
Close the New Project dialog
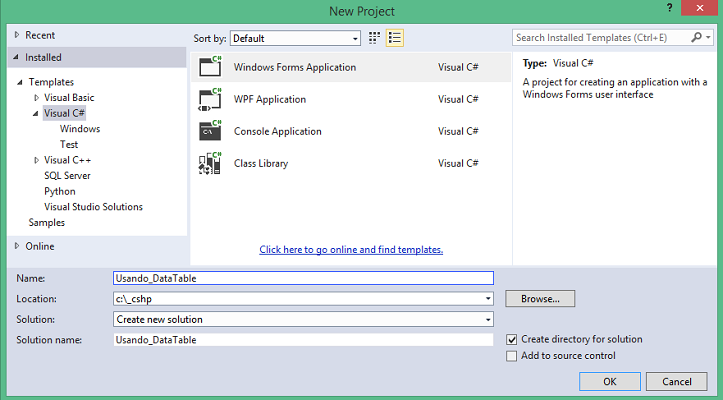pos(699,8)
